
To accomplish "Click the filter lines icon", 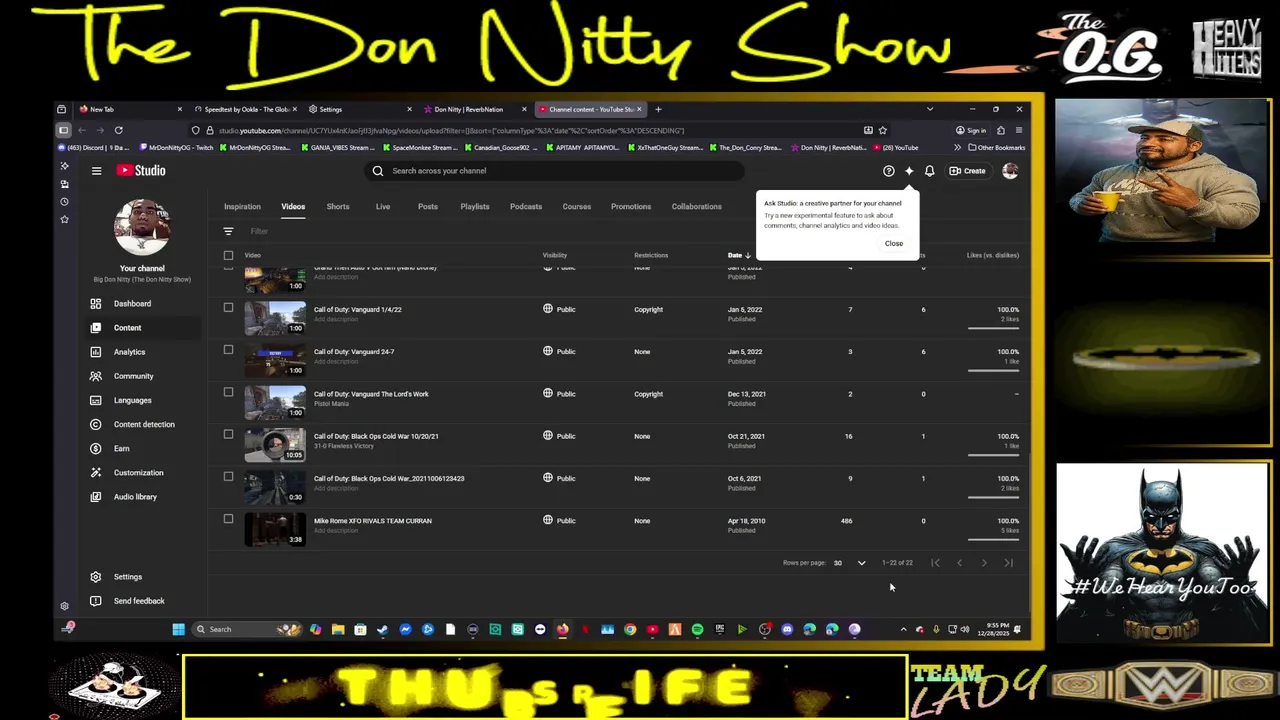I will click(228, 231).
